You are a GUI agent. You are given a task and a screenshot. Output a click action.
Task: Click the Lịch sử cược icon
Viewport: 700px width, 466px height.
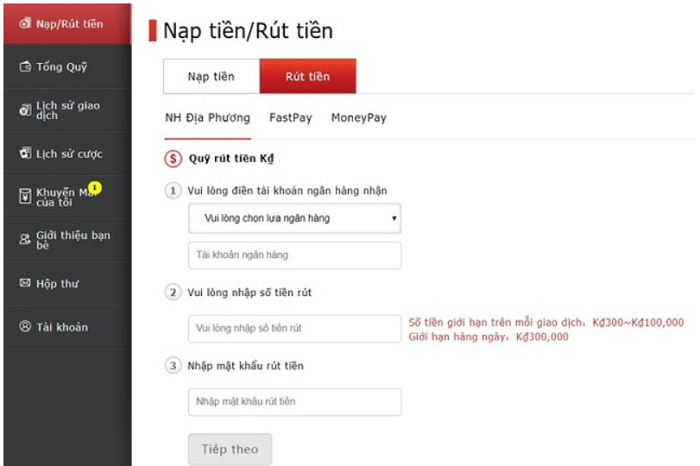coord(25,153)
